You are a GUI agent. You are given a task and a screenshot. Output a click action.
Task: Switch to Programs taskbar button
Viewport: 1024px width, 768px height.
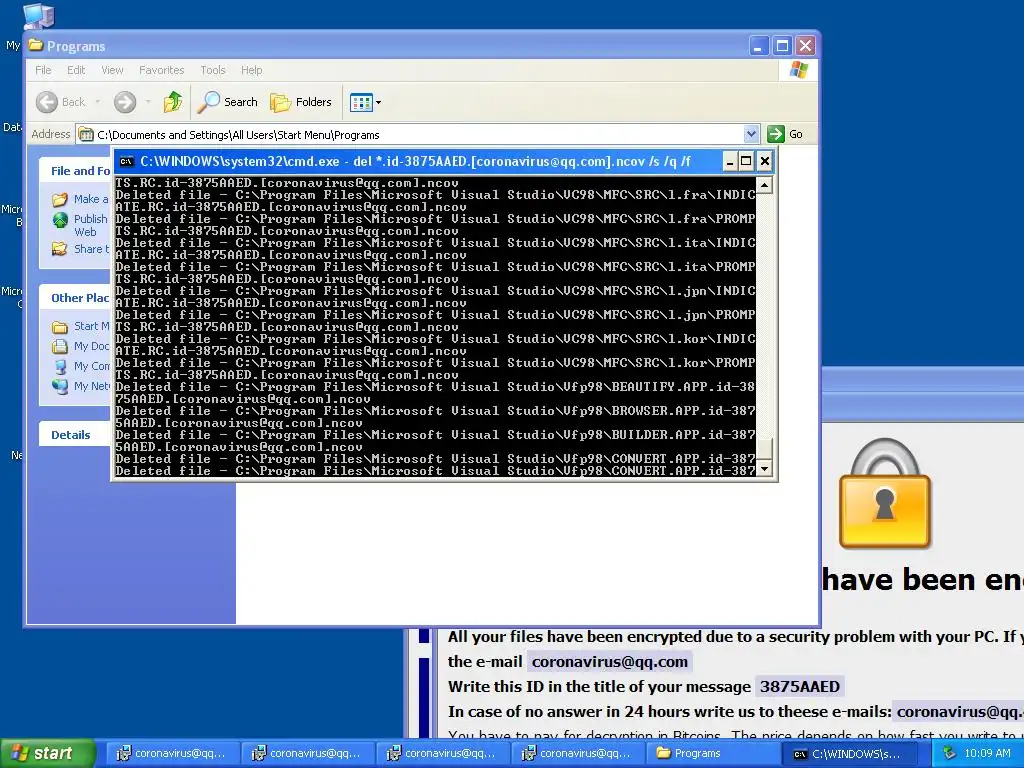point(712,754)
